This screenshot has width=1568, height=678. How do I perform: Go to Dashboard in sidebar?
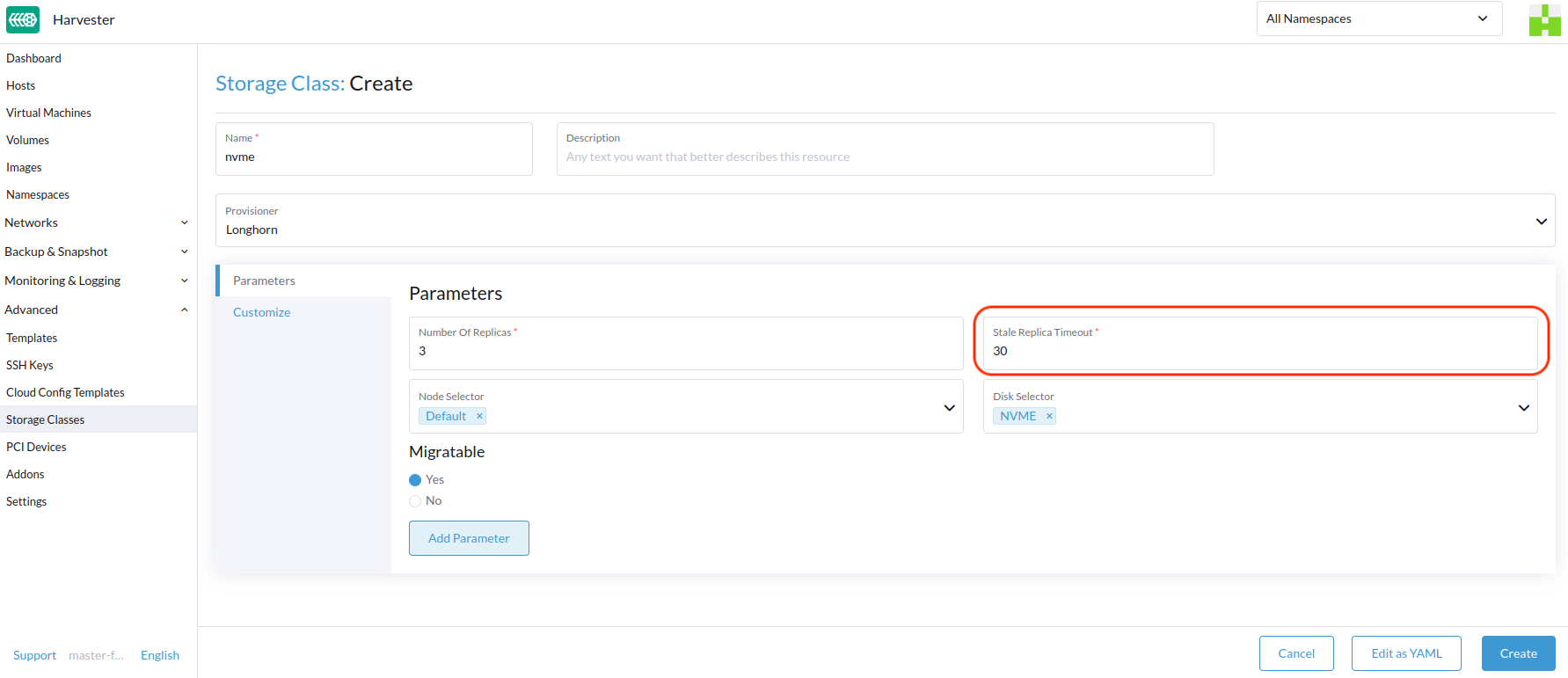click(x=98, y=58)
